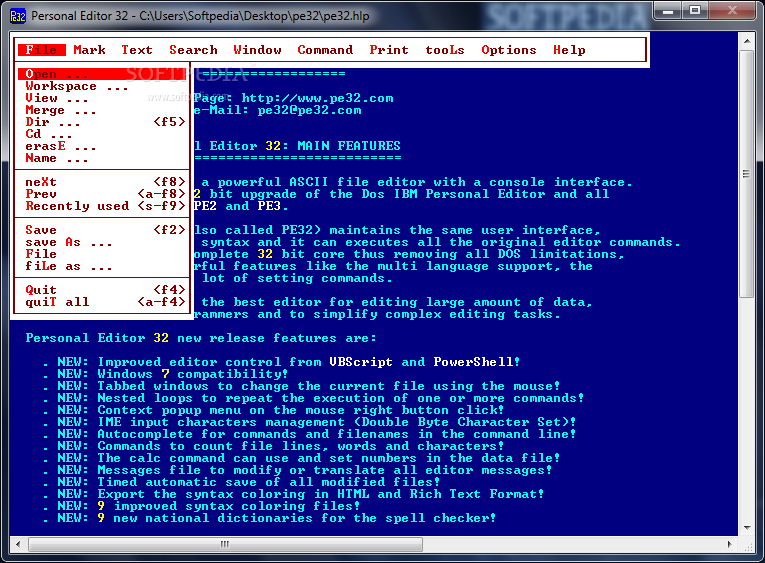Open the Text menu
This screenshot has width=765, height=563.
point(137,50)
